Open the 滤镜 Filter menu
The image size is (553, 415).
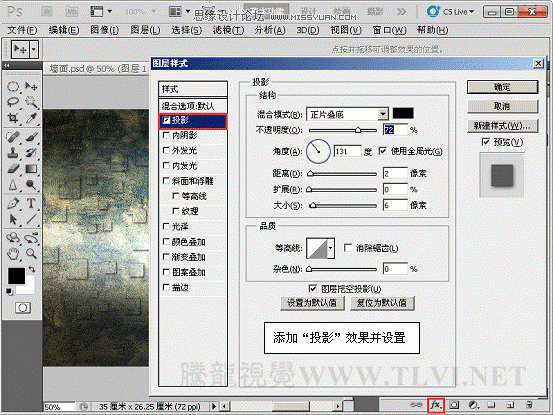point(228,30)
